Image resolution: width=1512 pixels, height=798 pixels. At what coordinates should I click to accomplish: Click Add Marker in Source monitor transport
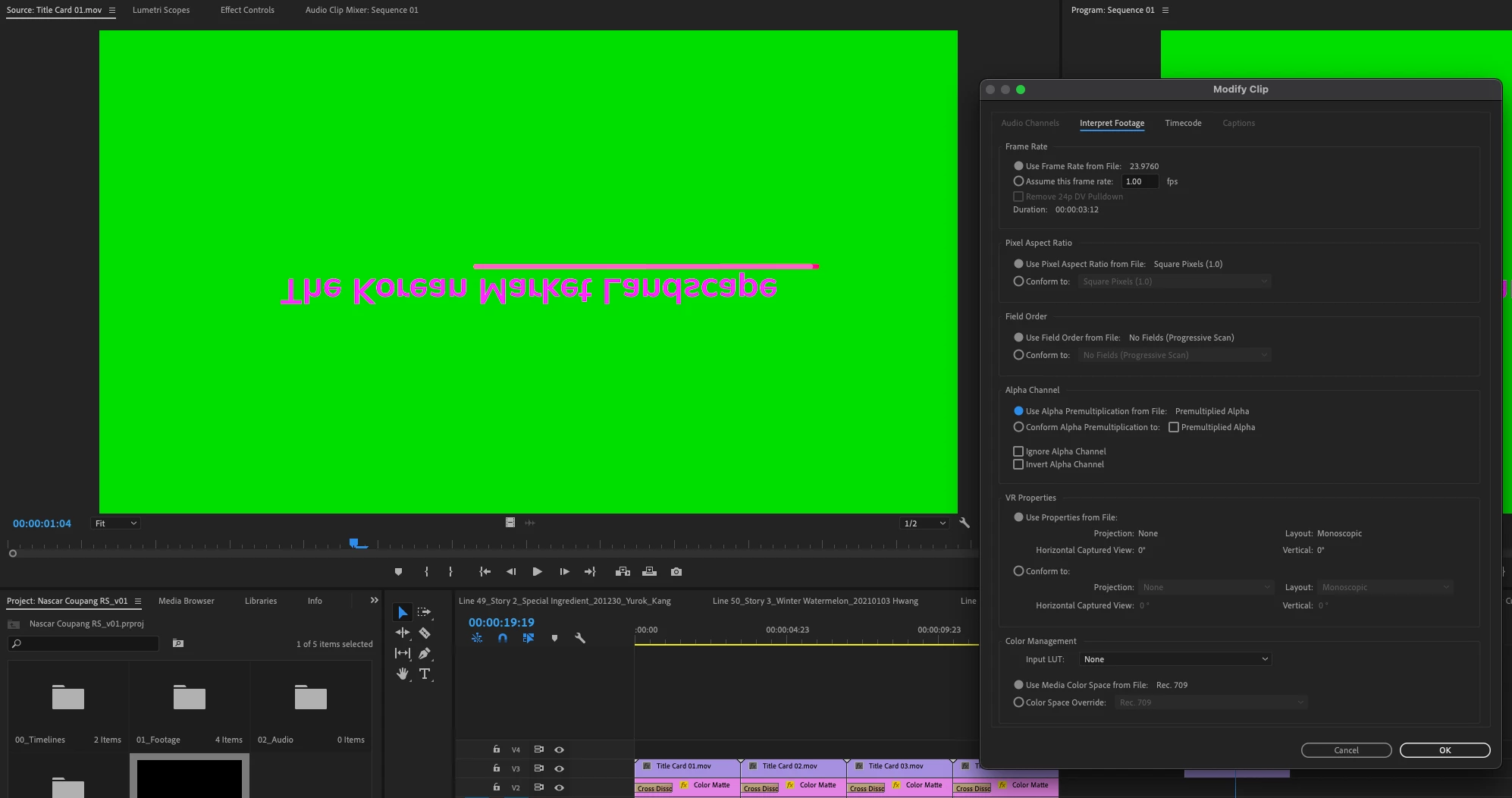tap(398, 572)
